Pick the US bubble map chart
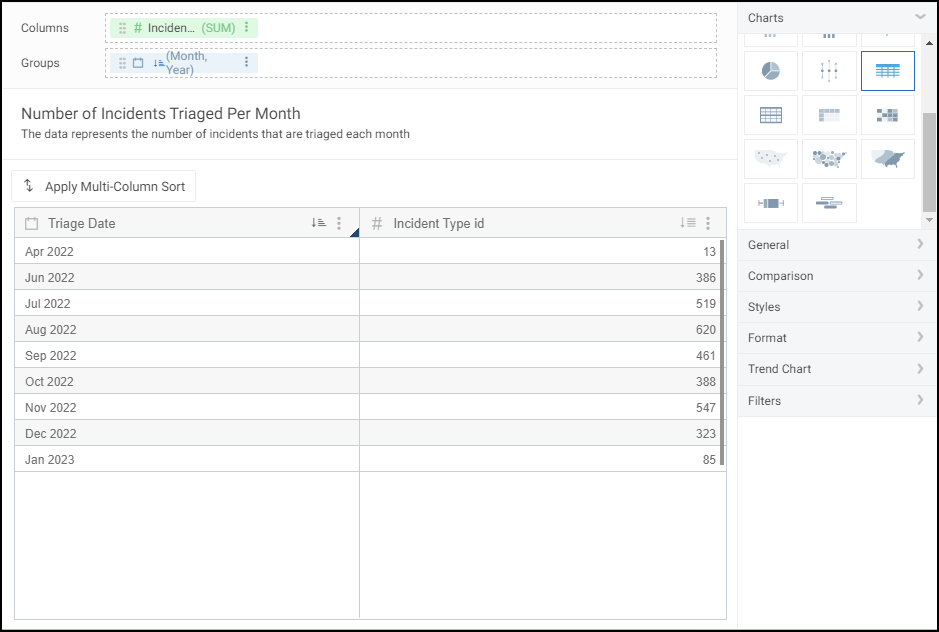 point(829,159)
